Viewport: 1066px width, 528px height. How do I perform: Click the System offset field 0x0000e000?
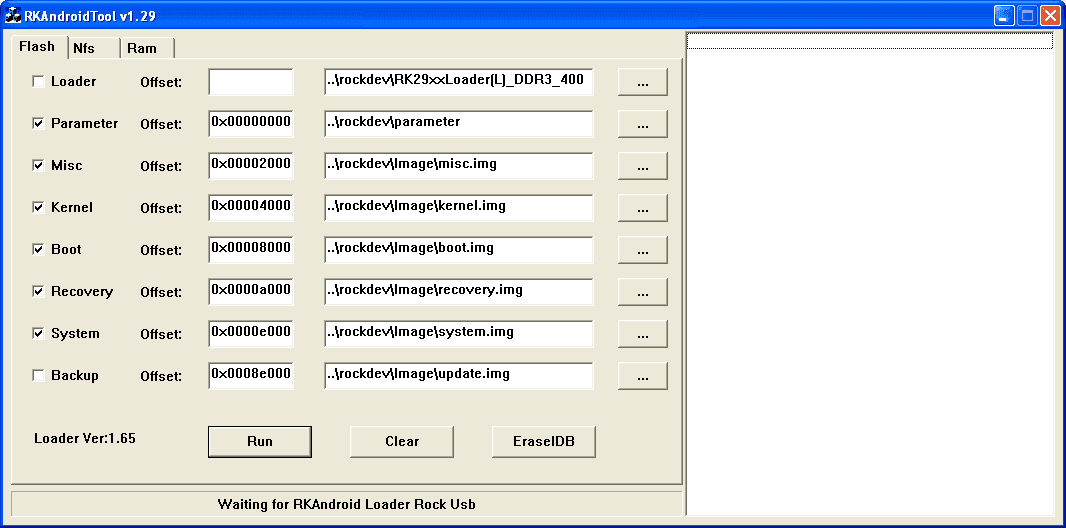pos(251,334)
